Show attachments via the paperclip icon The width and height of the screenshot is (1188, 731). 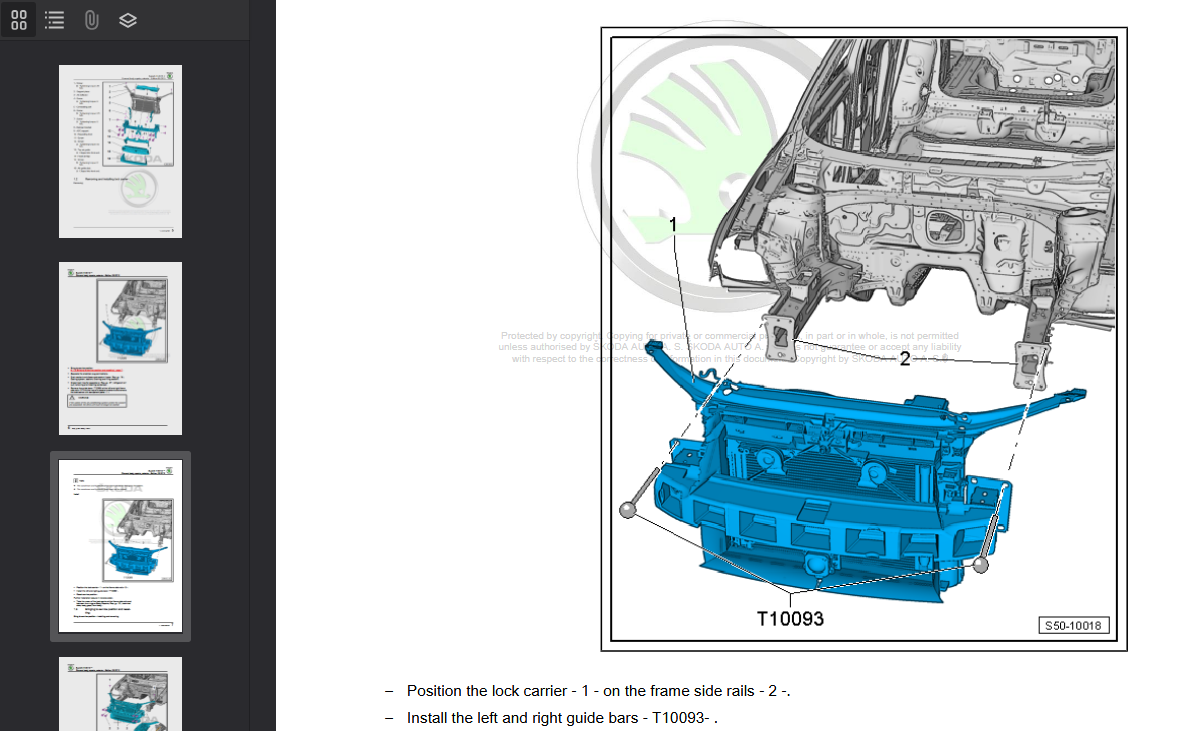coord(91,20)
